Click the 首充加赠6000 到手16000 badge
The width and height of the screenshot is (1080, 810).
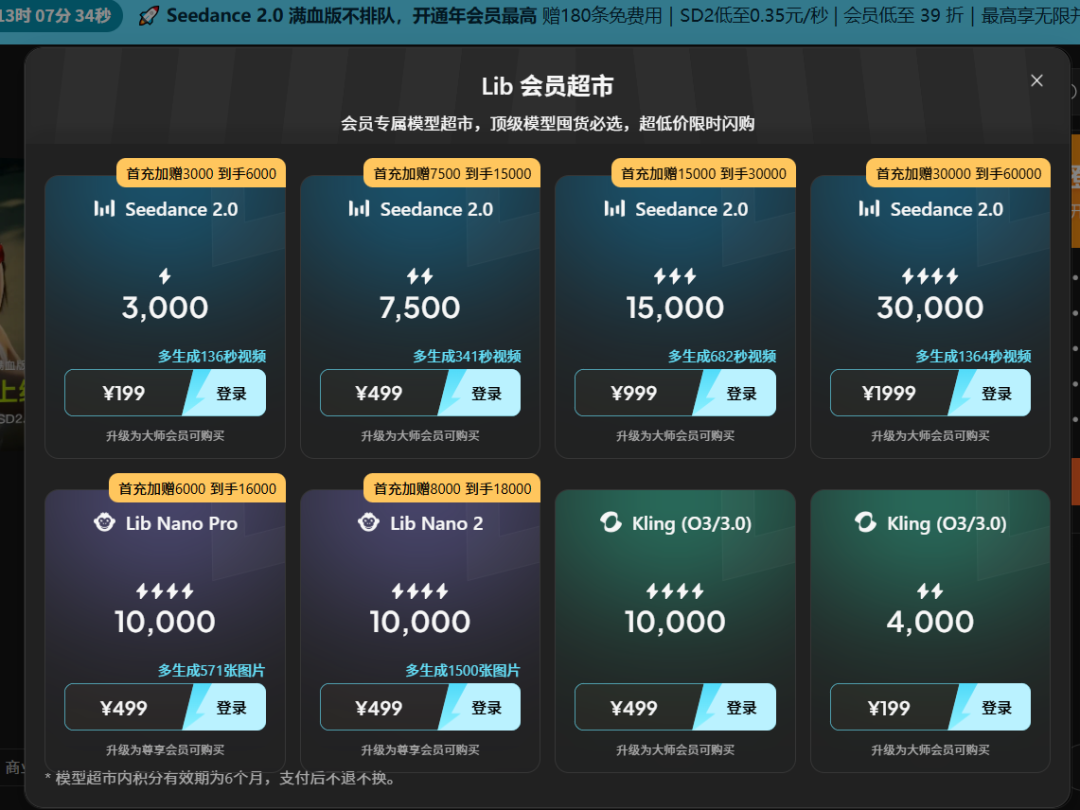click(x=197, y=488)
